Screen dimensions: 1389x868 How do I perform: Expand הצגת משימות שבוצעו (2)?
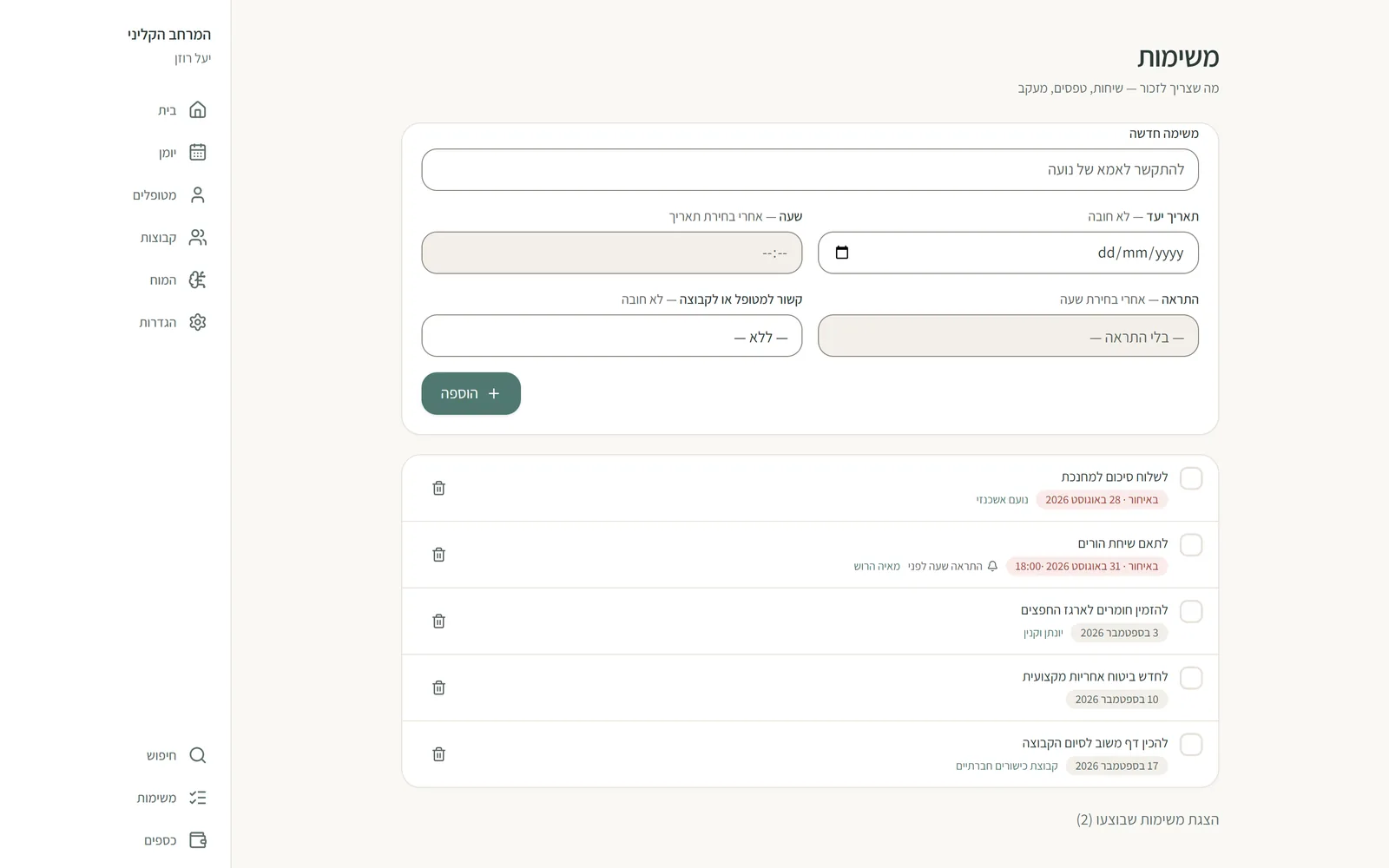[x=1147, y=819]
